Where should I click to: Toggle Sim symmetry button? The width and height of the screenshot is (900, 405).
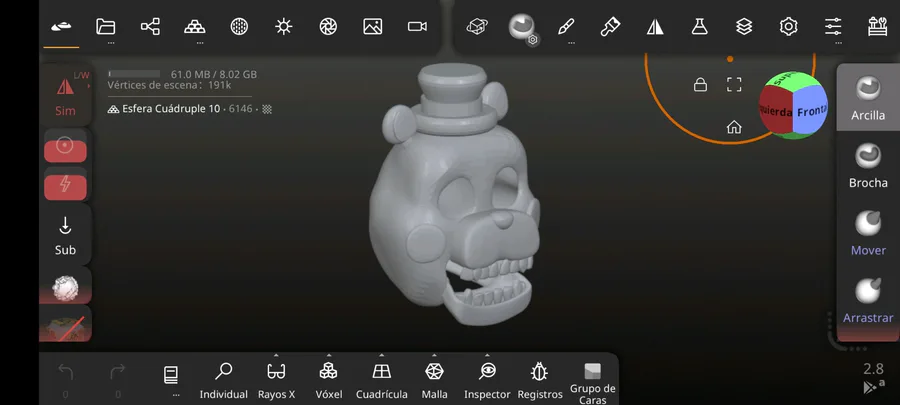(65, 95)
